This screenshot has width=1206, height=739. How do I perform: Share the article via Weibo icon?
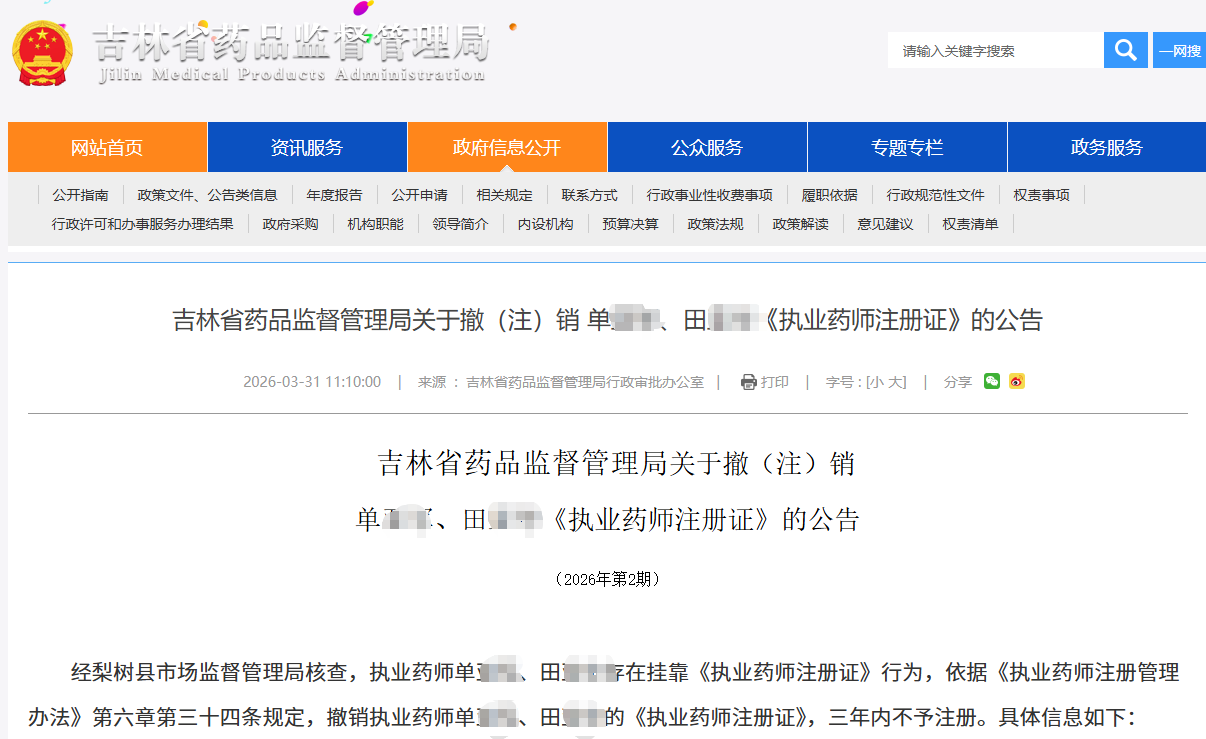pos(1016,381)
